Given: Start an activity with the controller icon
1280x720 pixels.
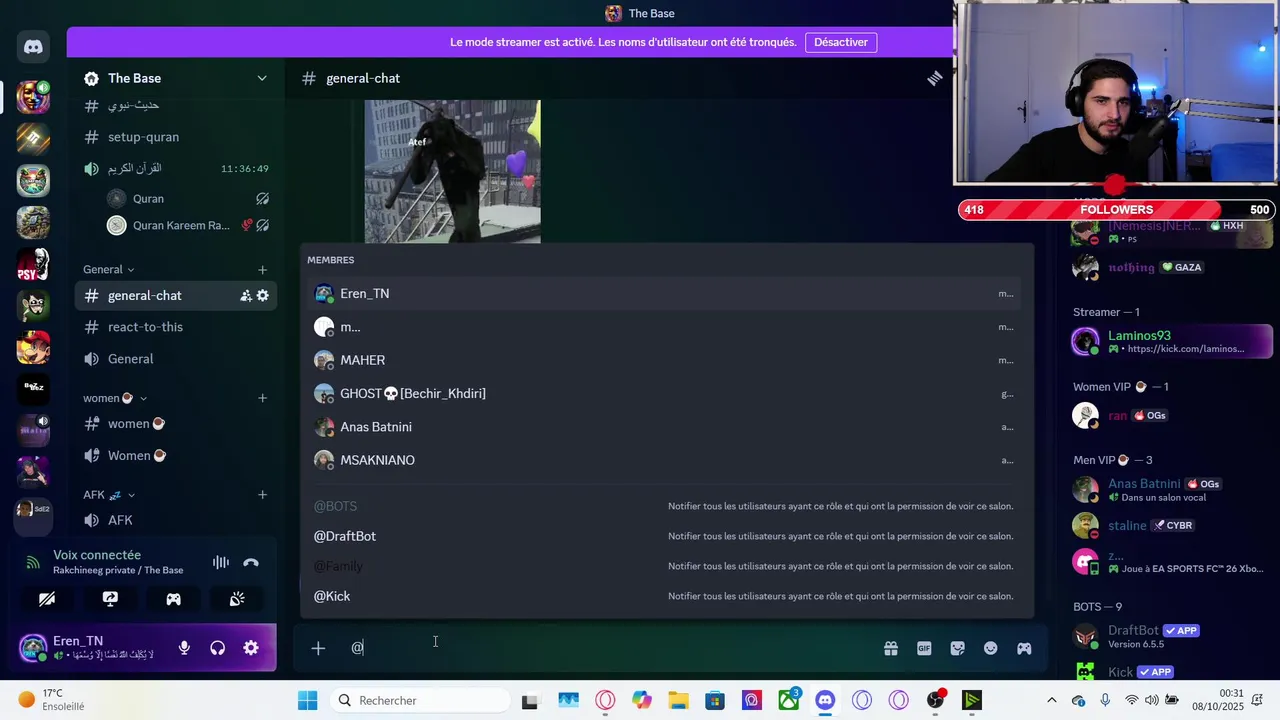Looking at the screenshot, I should point(173,599).
